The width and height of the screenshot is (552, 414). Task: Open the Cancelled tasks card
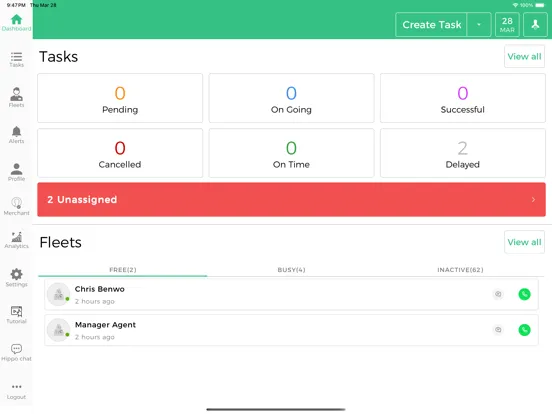[x=120, y=153]
